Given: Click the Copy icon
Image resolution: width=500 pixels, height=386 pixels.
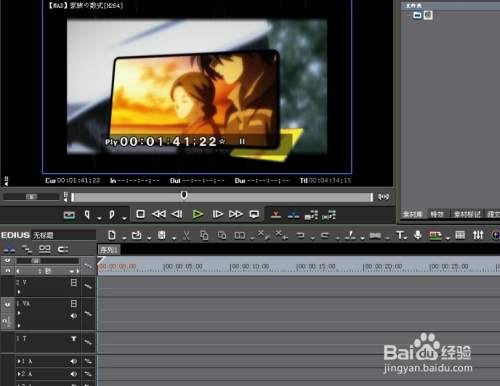Looking at the screenshot, I should point(204,236).
